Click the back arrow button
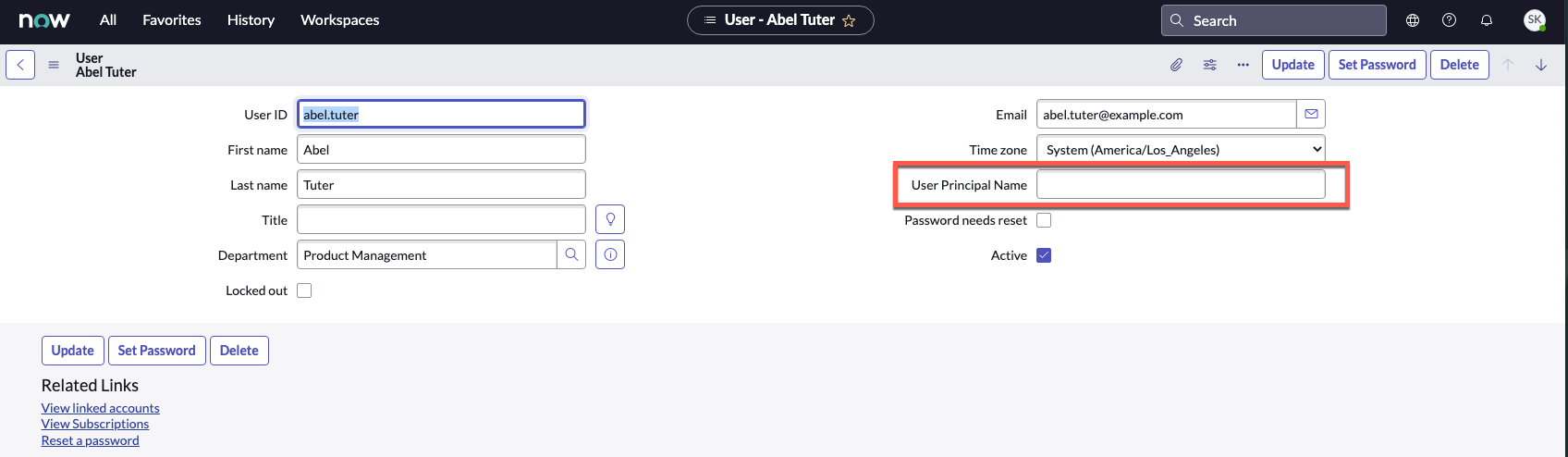 (x=20, y=65)
